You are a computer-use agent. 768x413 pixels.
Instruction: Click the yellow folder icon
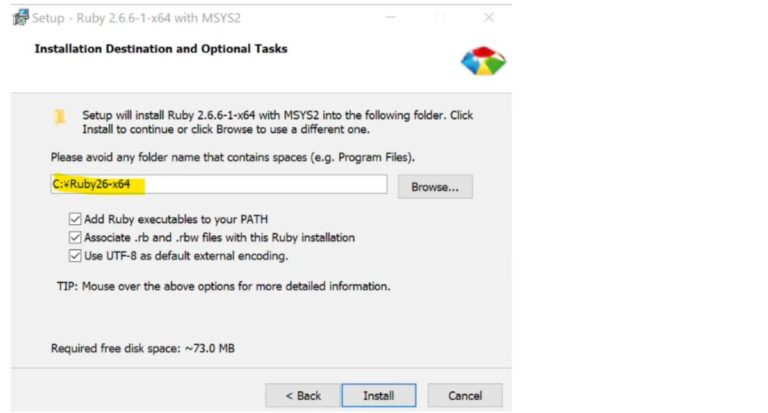coord(61,116)
